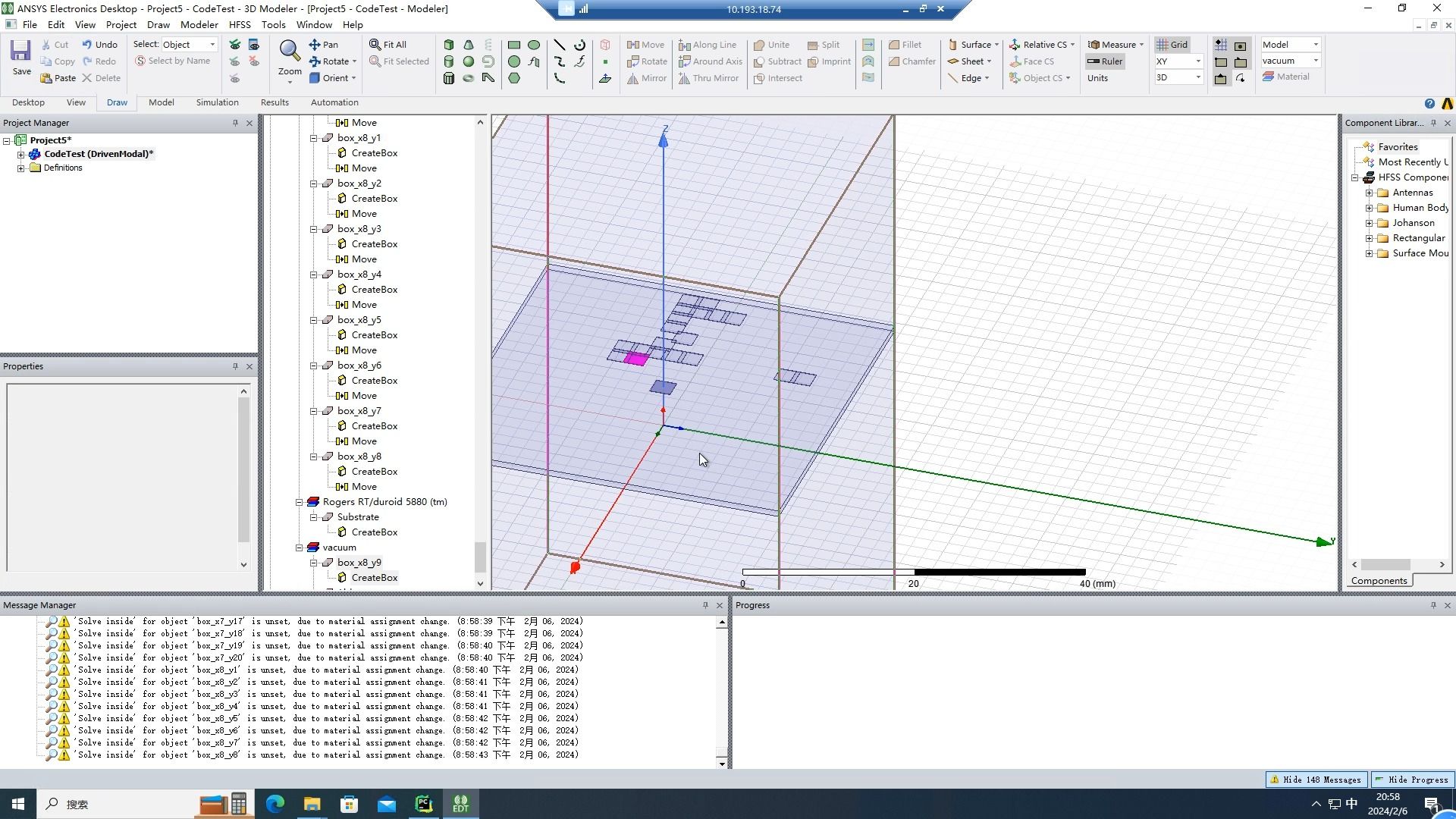Open the HFSS menu

coord(239,24)
